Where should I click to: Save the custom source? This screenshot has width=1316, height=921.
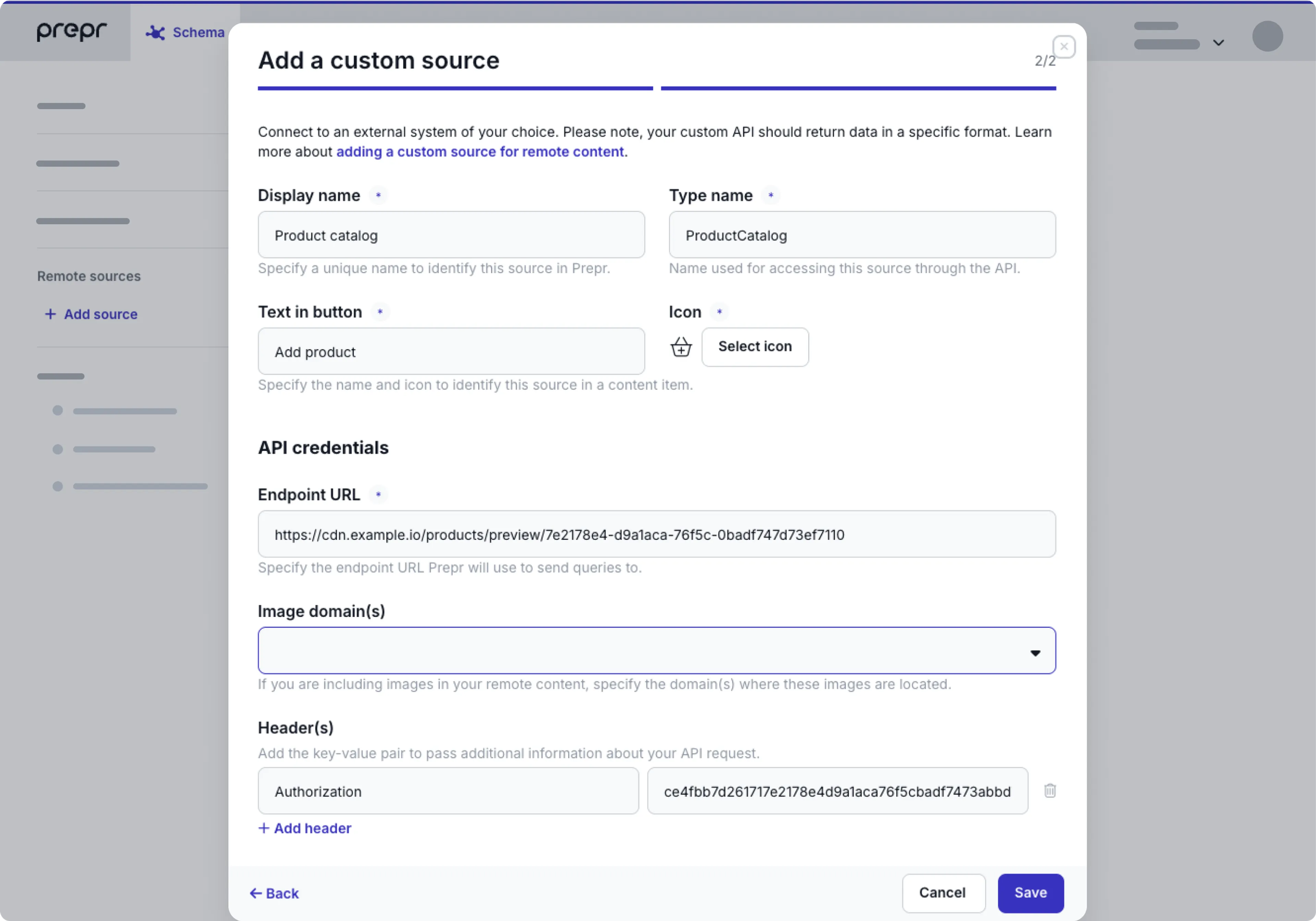pos(1030,893)
